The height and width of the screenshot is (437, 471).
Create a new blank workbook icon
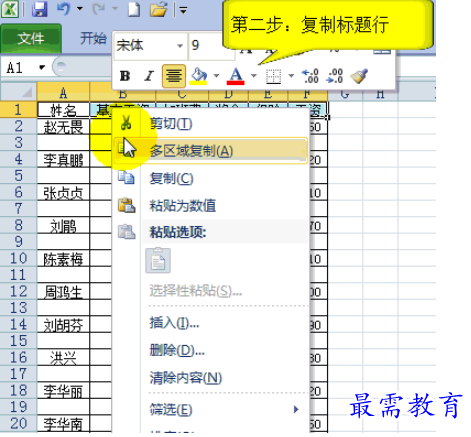(x=134, y=9)
